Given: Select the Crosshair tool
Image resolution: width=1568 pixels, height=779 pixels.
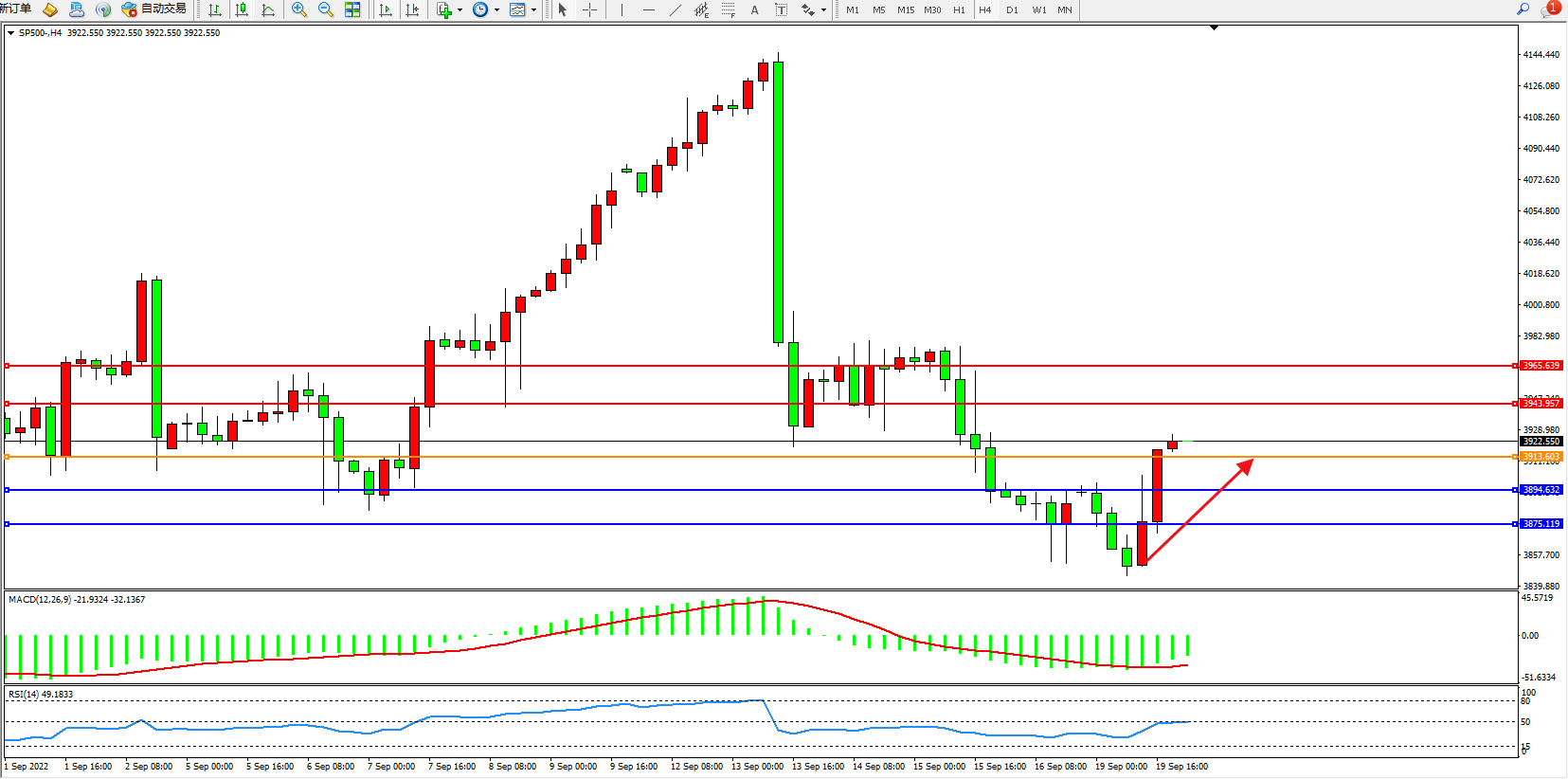Looking at the screenshot, I should [x=589, y=9].
